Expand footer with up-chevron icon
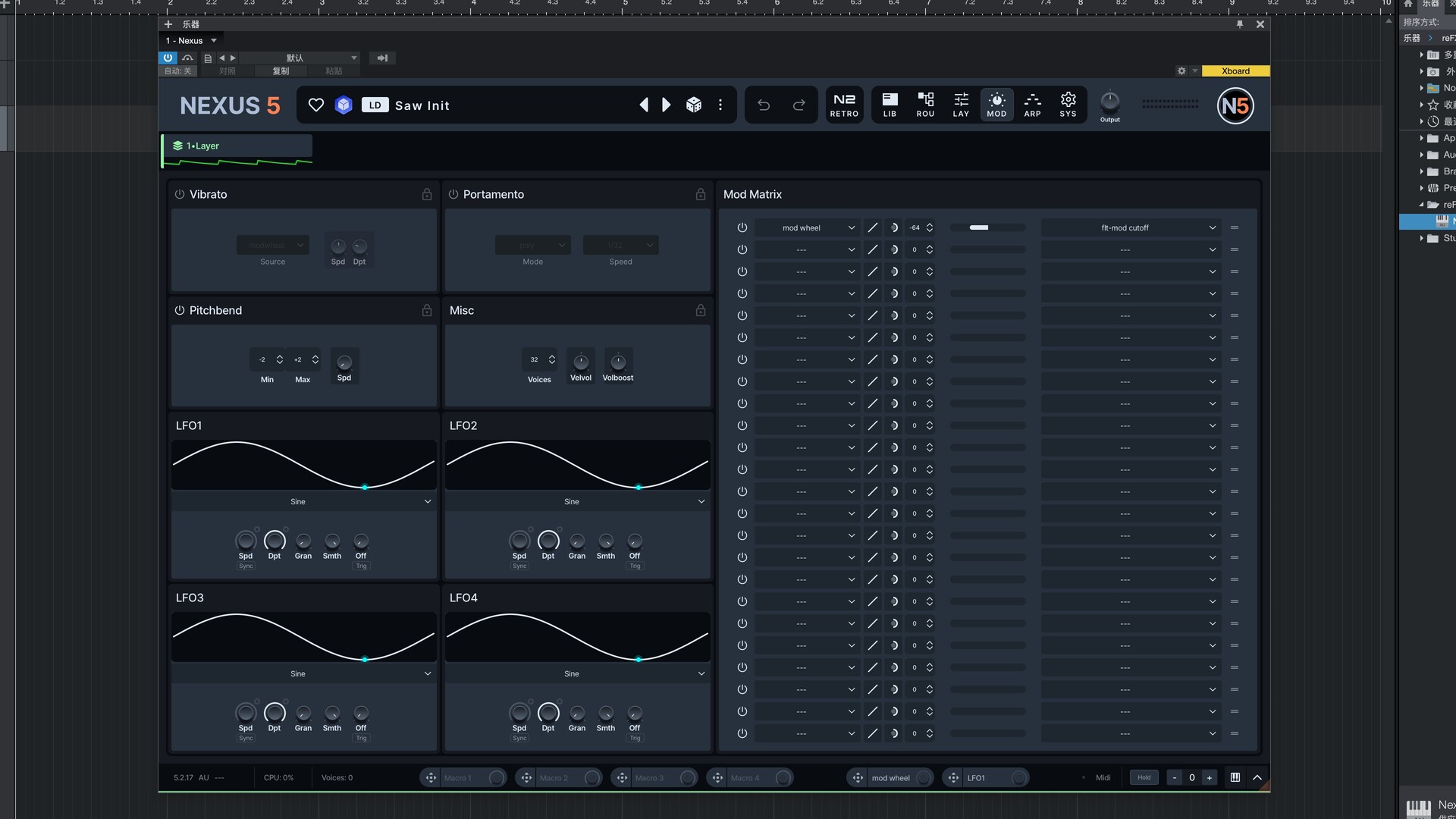The height and width of the screenshot is (819, 1456). point(1257,777)
